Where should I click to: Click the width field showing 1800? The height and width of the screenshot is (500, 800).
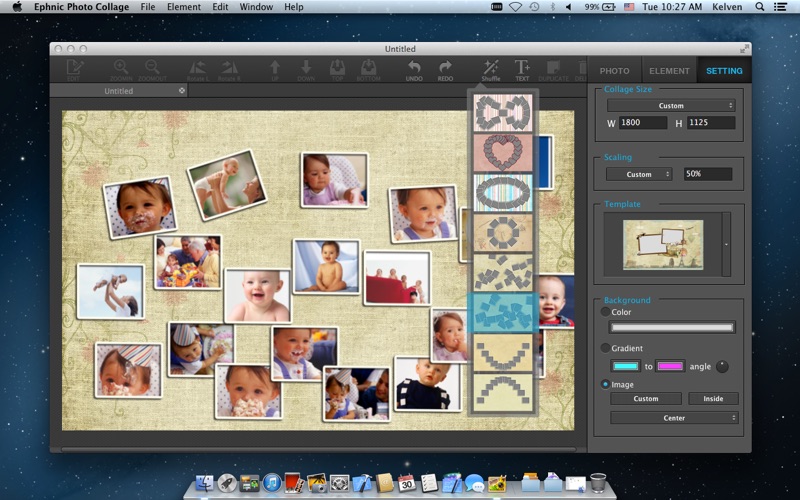[643, 122]
